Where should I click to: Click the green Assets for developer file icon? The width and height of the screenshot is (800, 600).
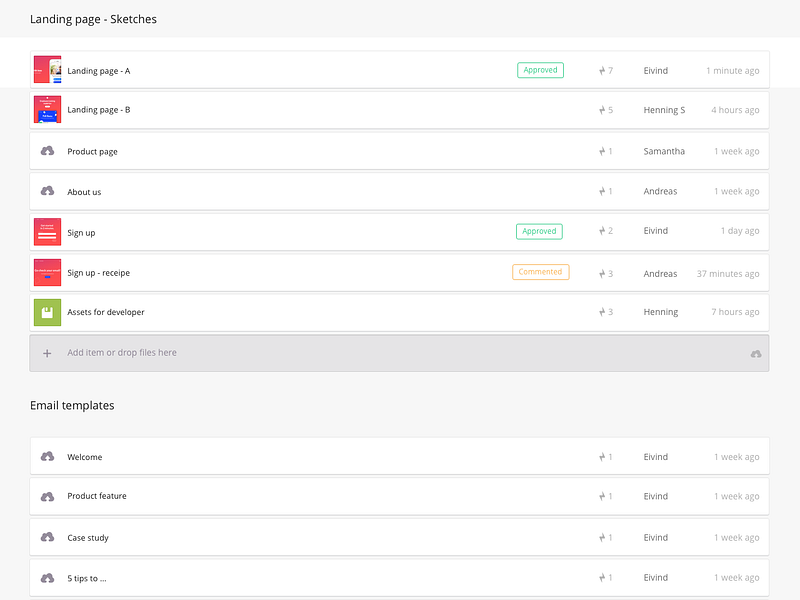coord(47,312)
